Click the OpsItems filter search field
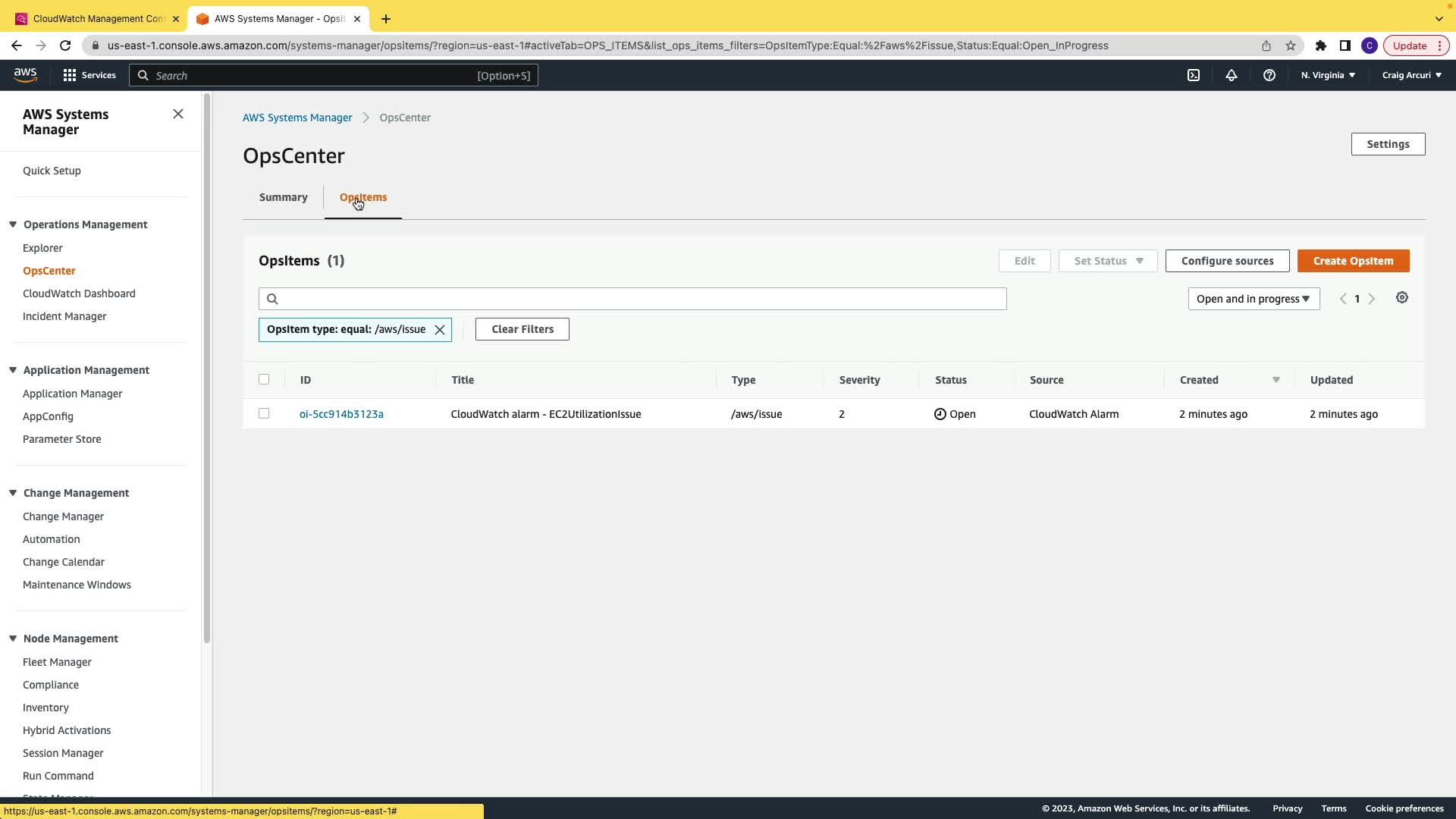The image size is (1456, 819). (x=632, y=299)
